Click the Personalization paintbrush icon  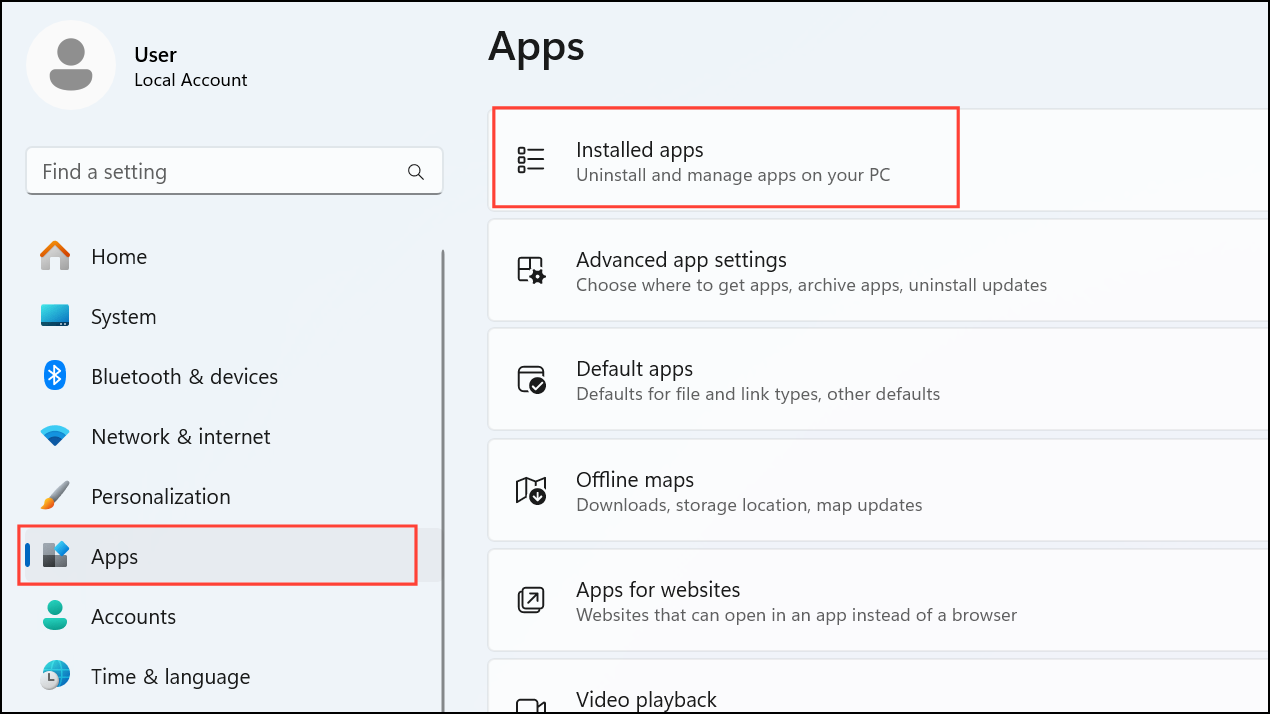tap(55, 496)
